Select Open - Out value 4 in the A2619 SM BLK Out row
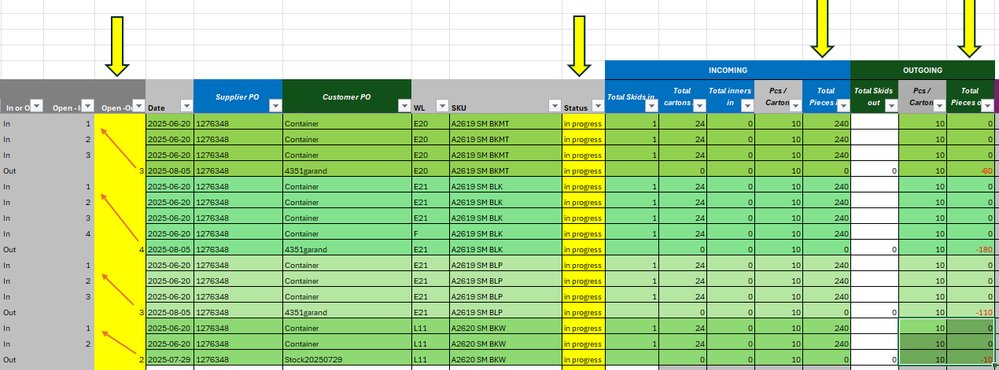The width and height of the screenshot is (999, 370). click(x=120, y=250)
